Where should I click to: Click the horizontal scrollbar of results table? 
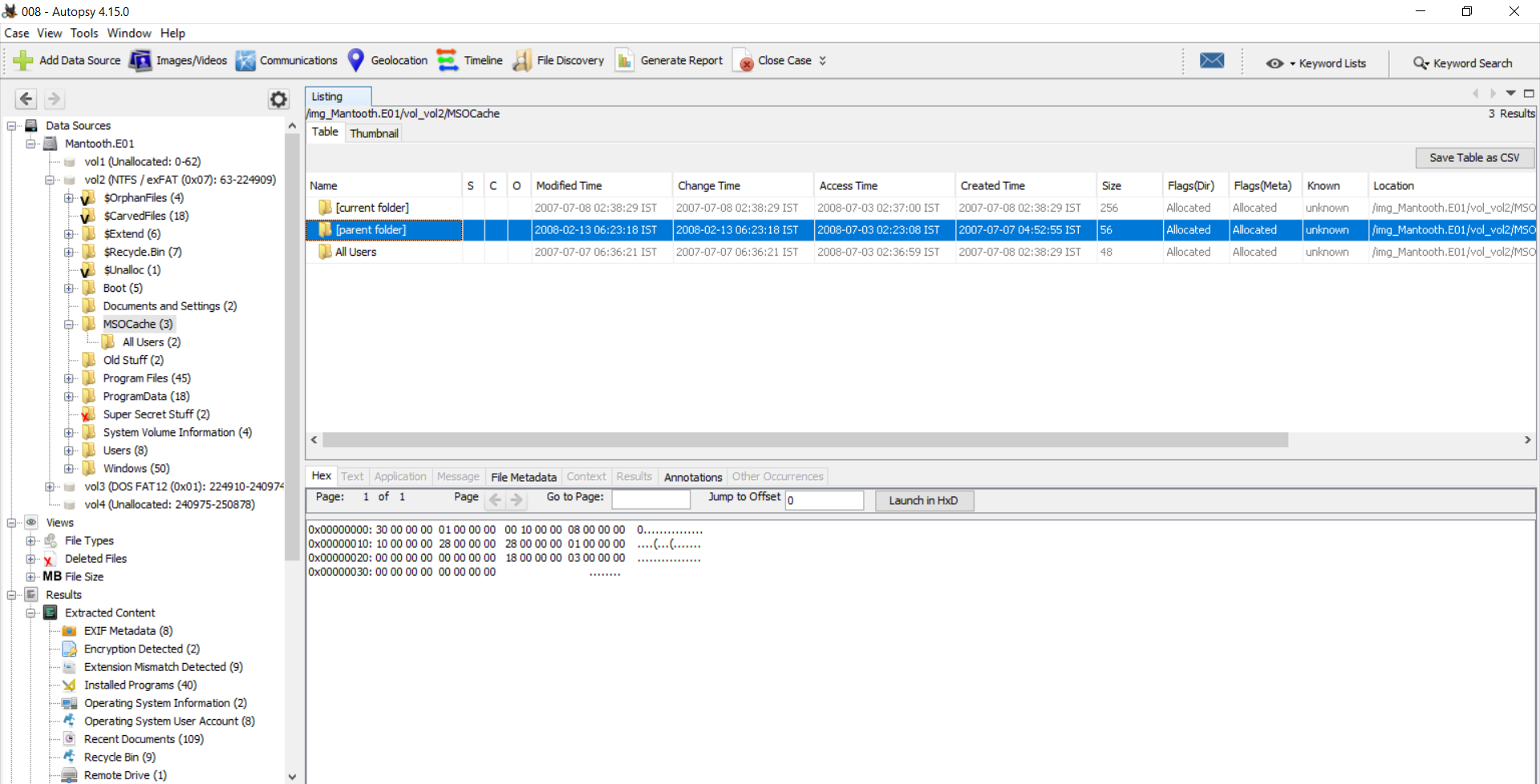pos(805,440)
